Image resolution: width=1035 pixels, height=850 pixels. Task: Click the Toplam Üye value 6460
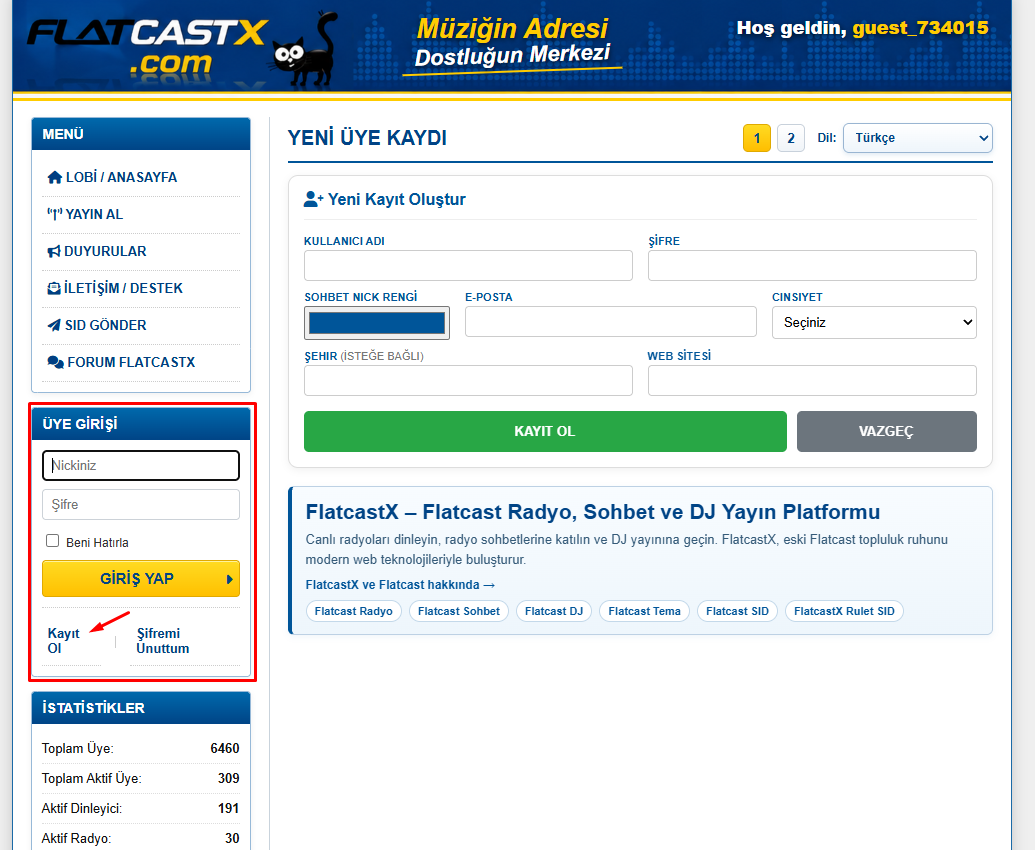click(x=224, y=748)
